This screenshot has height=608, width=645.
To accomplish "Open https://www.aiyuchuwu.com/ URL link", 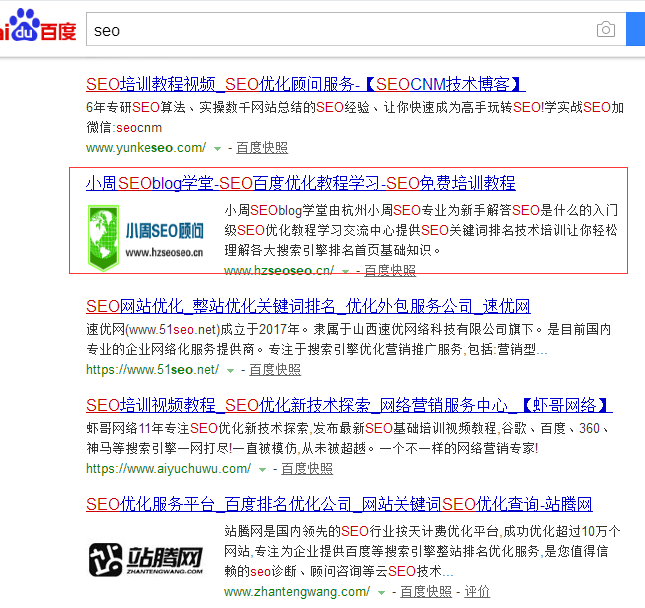I will pos(169,469).
